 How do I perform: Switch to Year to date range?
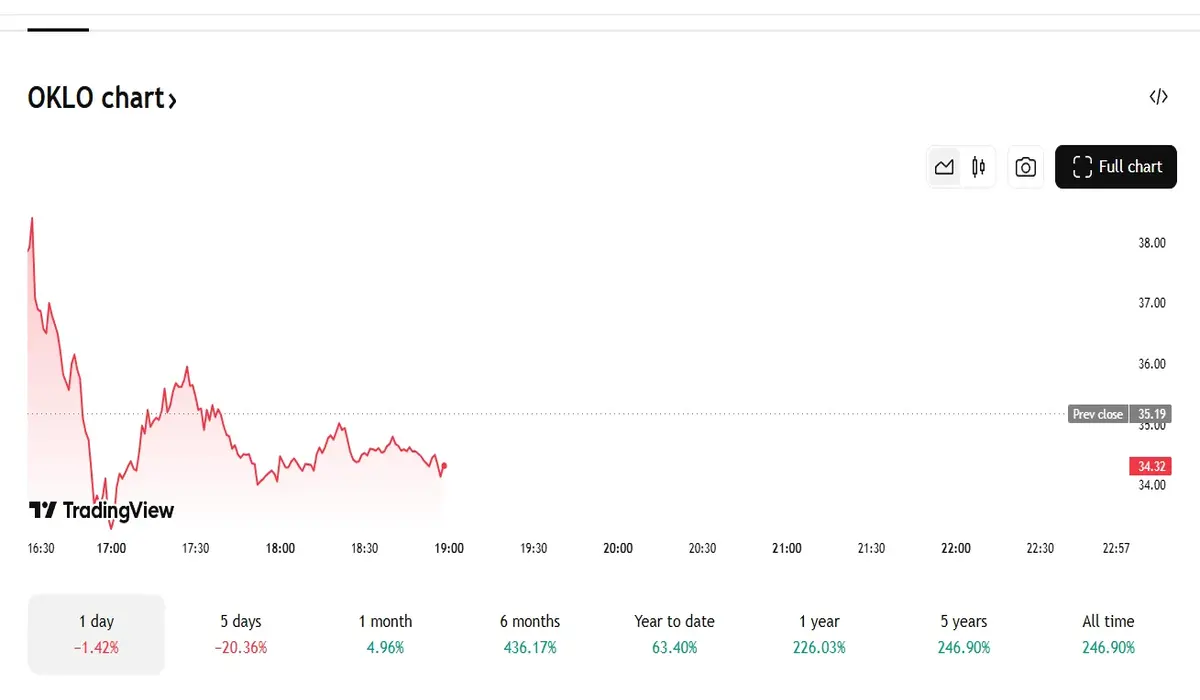point(674,634)
